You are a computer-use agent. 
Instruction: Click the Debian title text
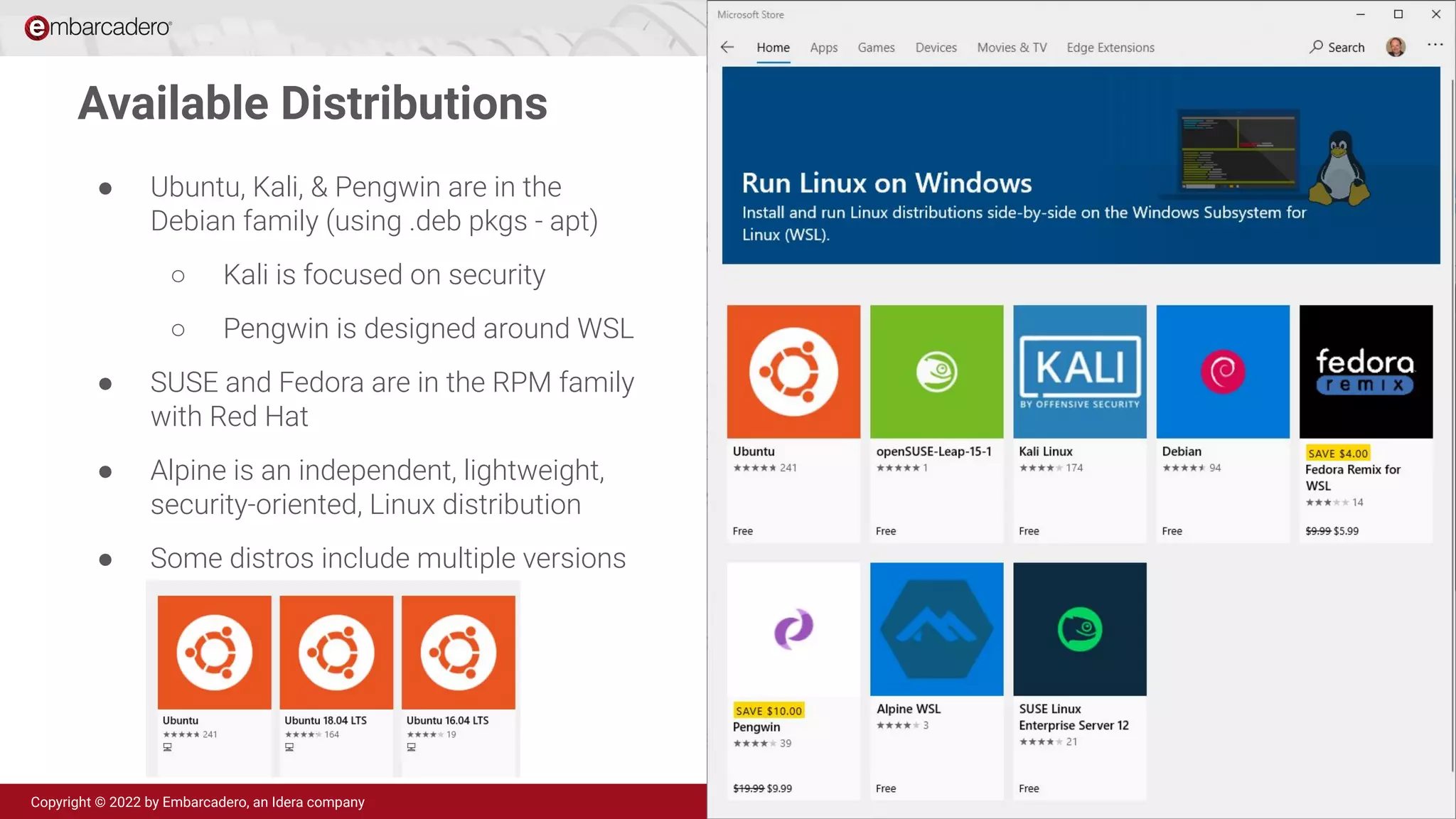coord(1182,451)
